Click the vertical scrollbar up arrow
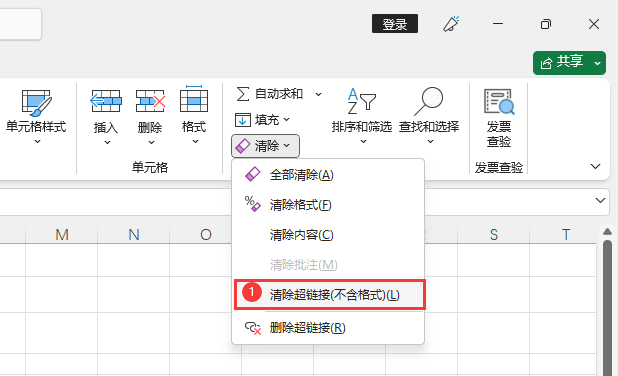The width and height of the screenshot is (618, 376). pos(607,231)
